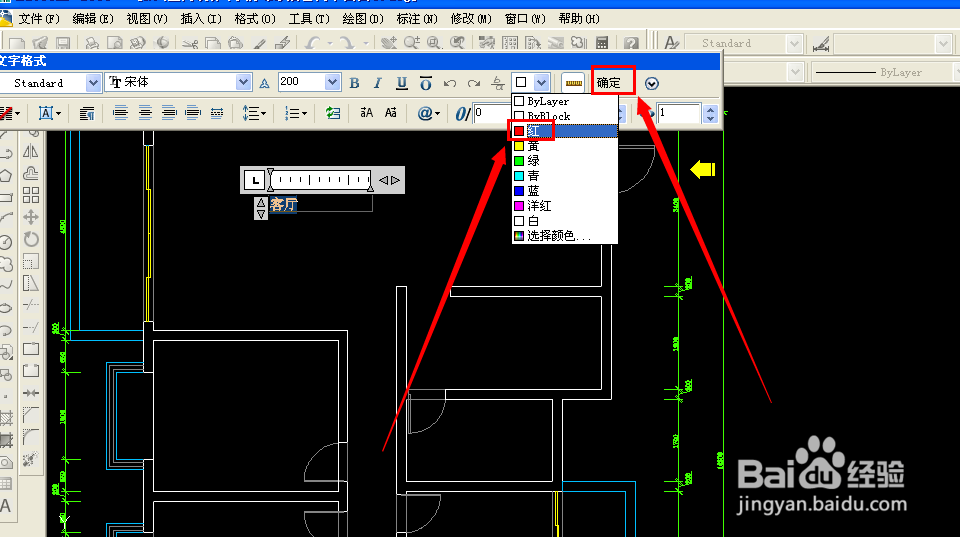Select 蓝 blue color
This screenshot has height=537, width=960.
click(564, 190)
